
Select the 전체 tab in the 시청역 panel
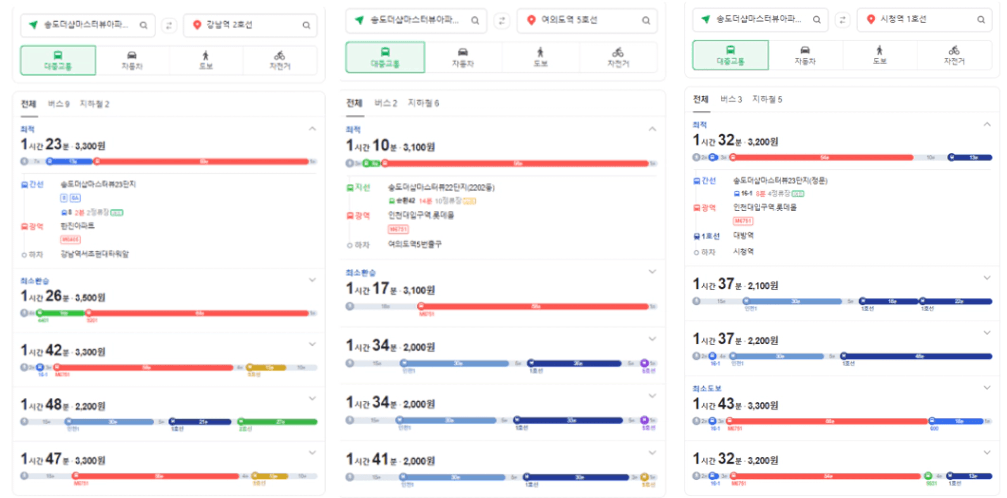point(701,99)
